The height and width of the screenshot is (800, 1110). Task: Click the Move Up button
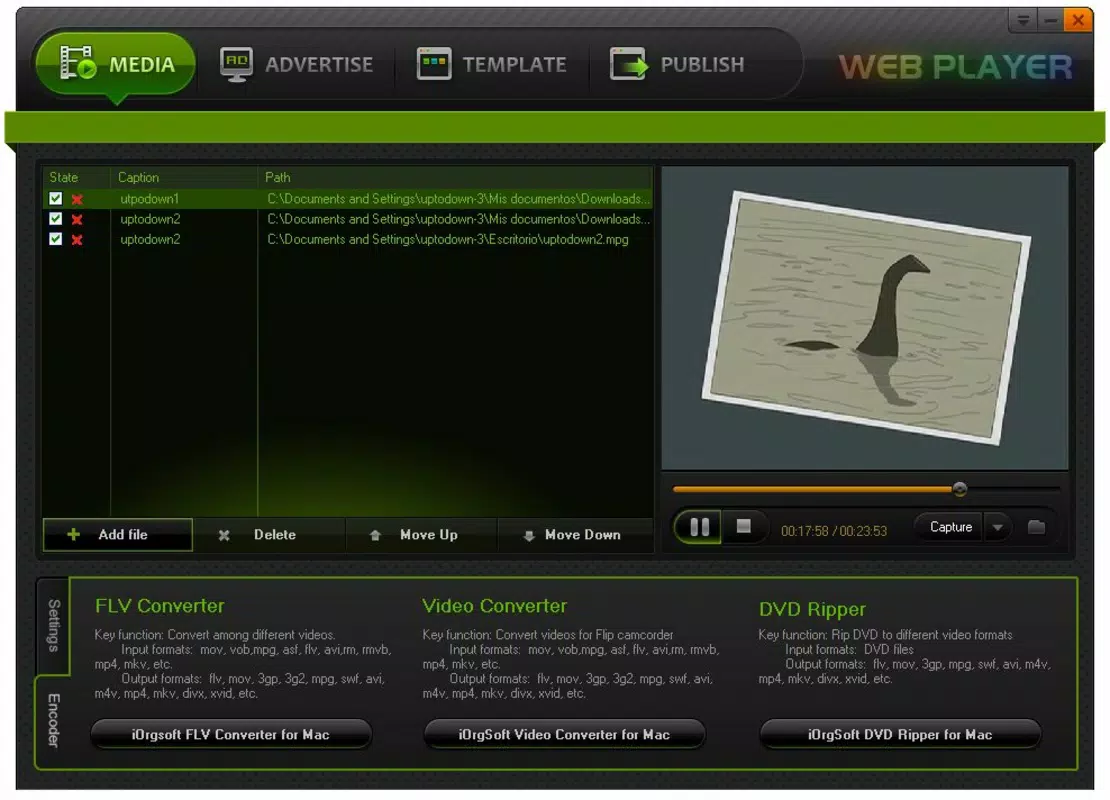point(422,535)
